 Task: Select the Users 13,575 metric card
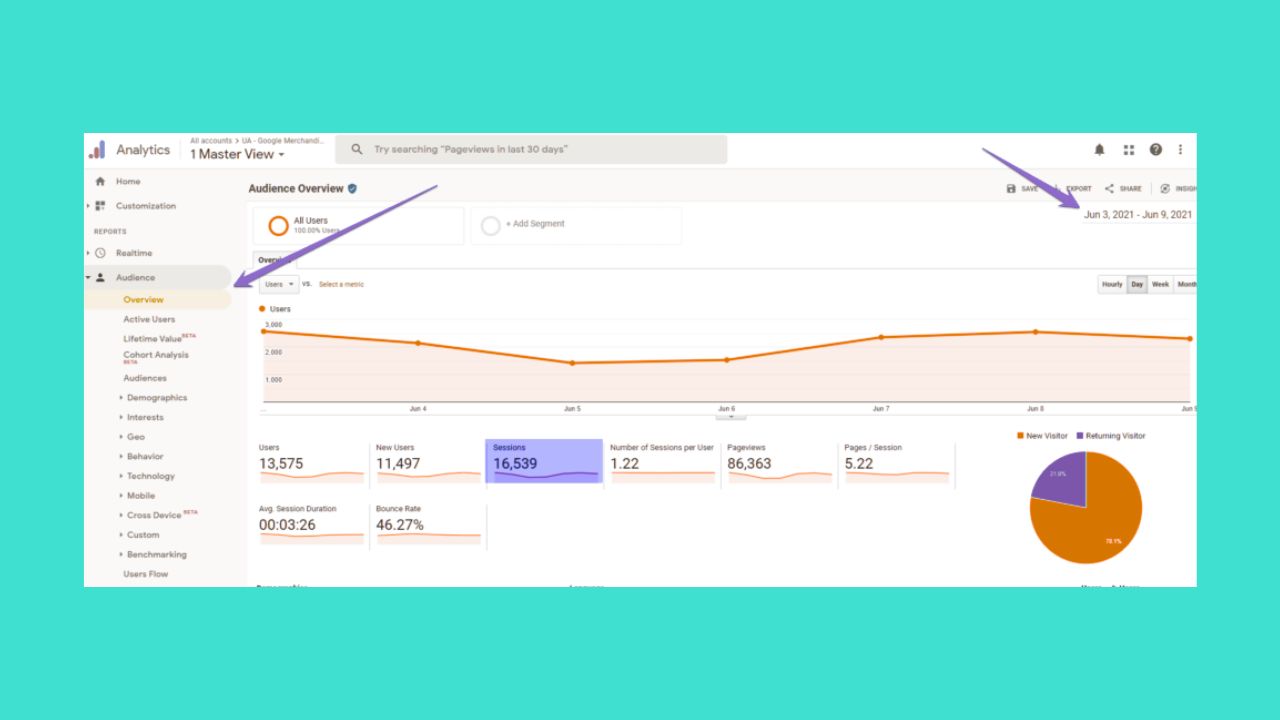coord(311,463)
